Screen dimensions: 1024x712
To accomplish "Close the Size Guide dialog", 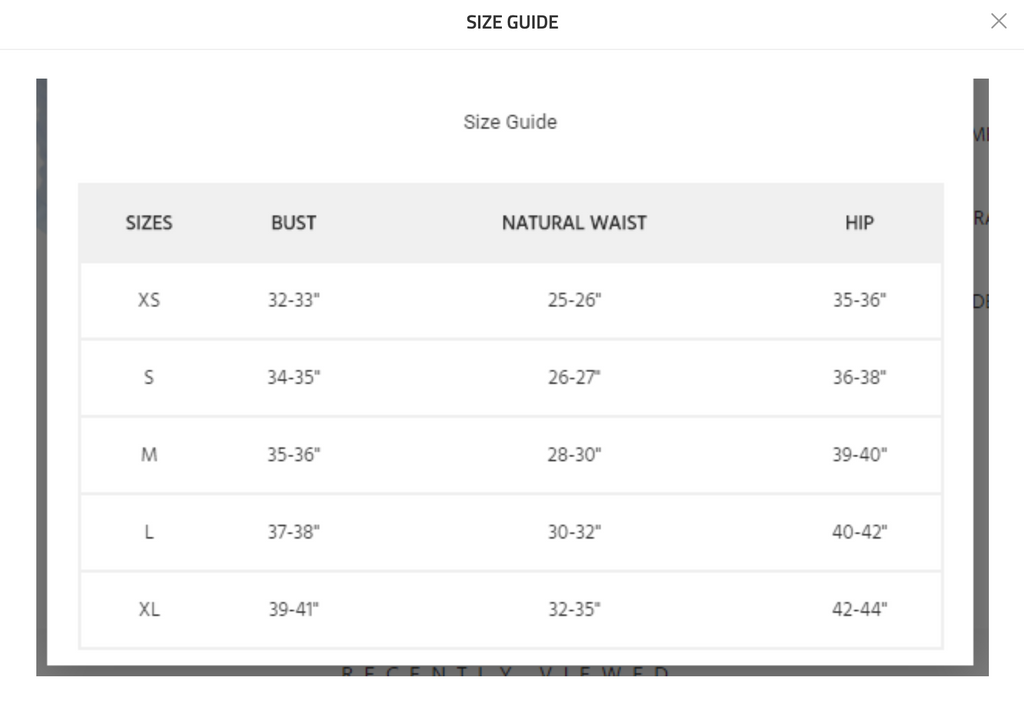I will click(x=998, y=22).
